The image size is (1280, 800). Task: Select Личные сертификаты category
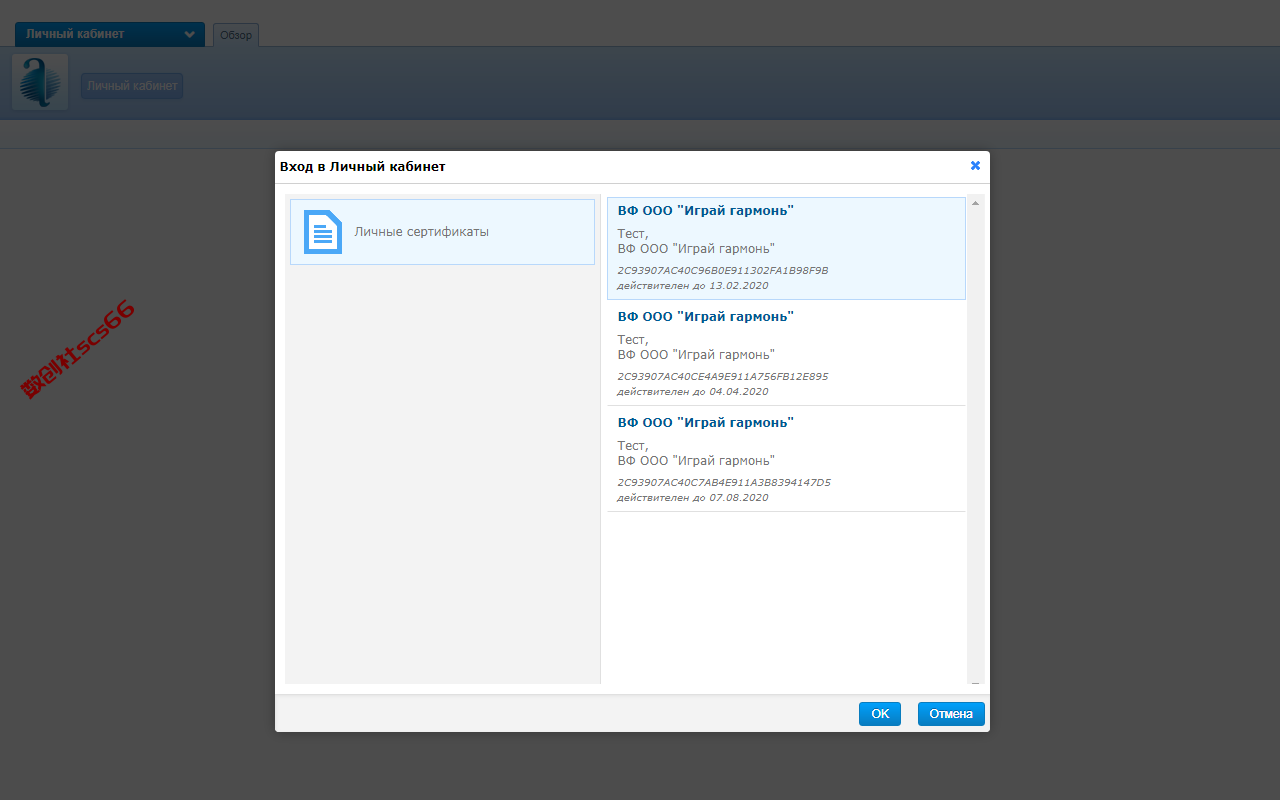[x=442, y=232]
